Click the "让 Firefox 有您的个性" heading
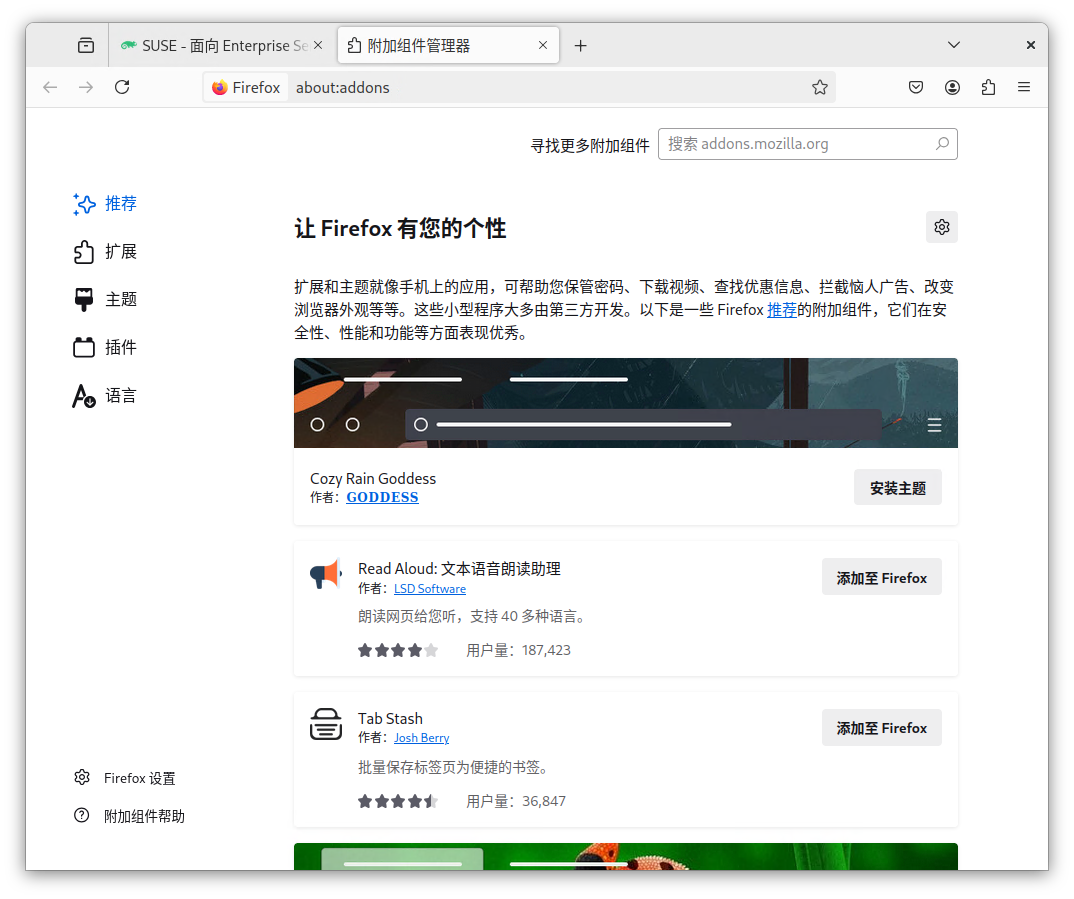This screenshot has height=899, width=1074. (400, 228)
